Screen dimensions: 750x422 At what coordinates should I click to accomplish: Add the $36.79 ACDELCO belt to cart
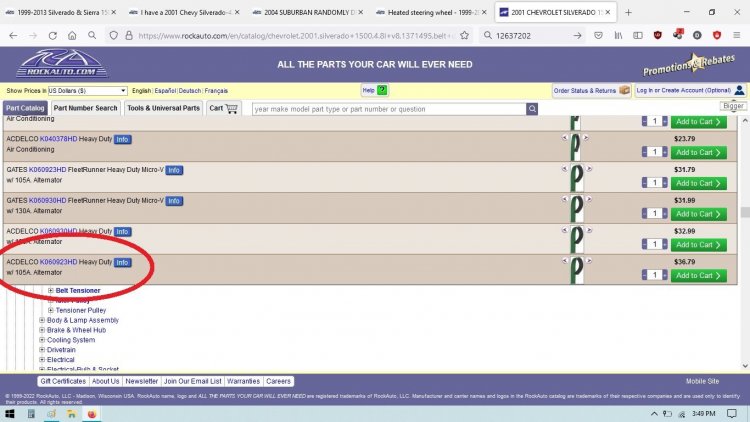point(698,276)
